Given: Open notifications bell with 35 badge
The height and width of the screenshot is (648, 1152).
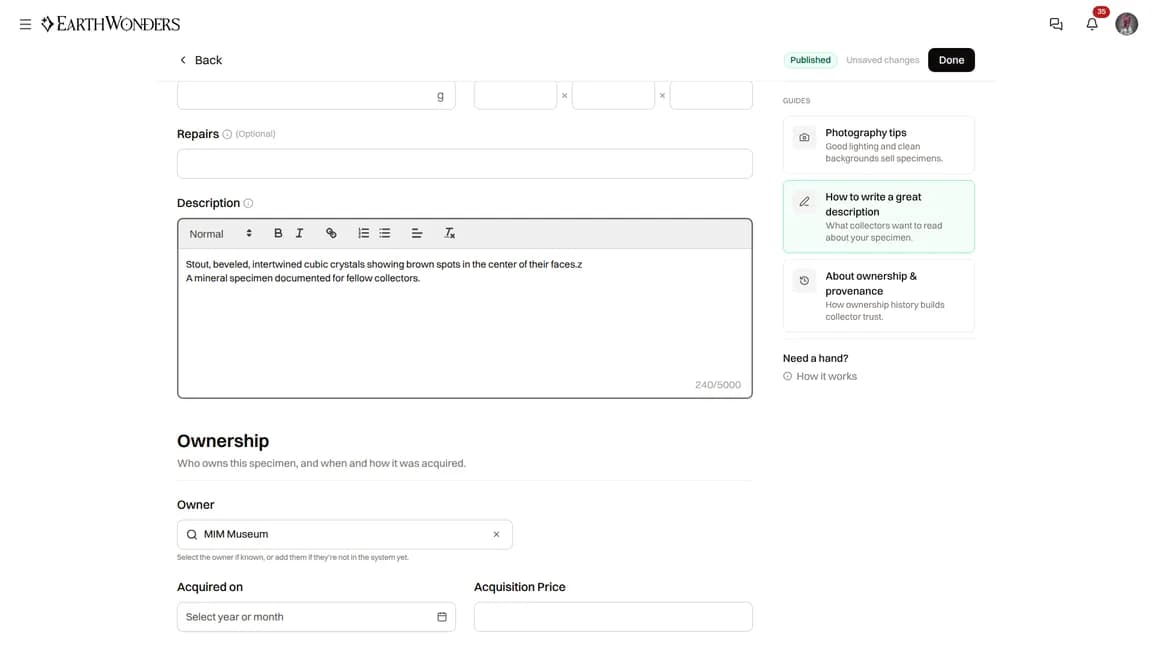Looking at the screenshot, I should click(x=1092, y=24).
